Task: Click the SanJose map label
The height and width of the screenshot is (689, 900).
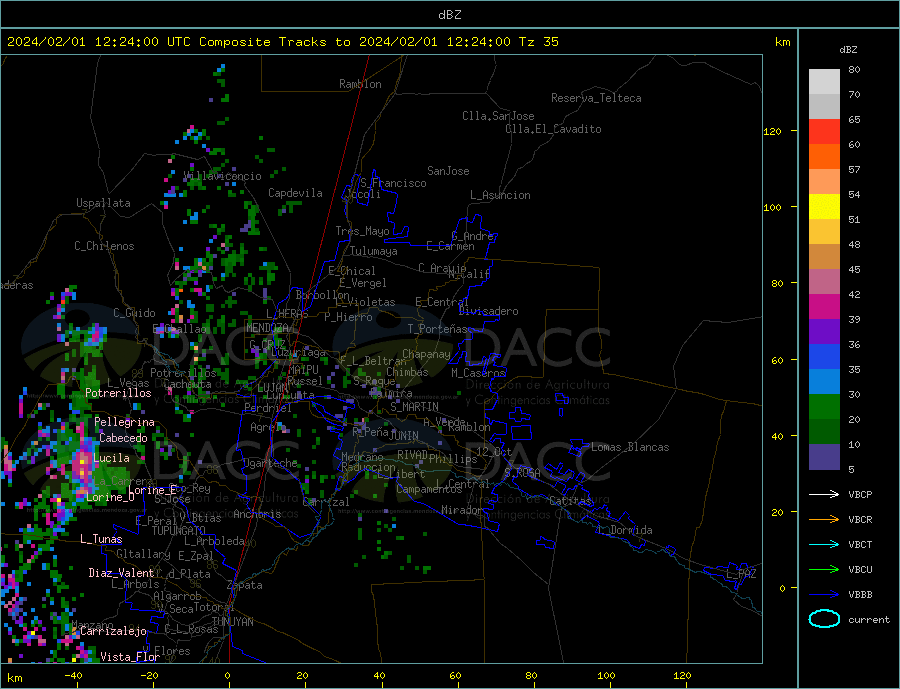Action: coord(448,171)
